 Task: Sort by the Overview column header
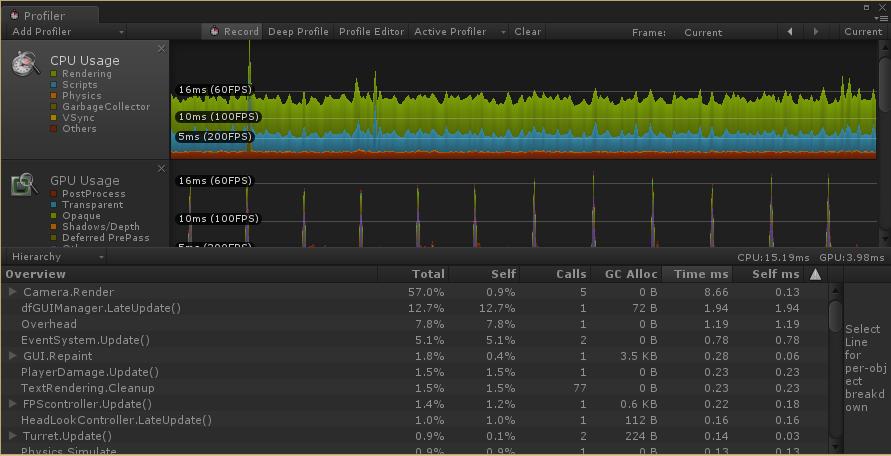(190, 275)
